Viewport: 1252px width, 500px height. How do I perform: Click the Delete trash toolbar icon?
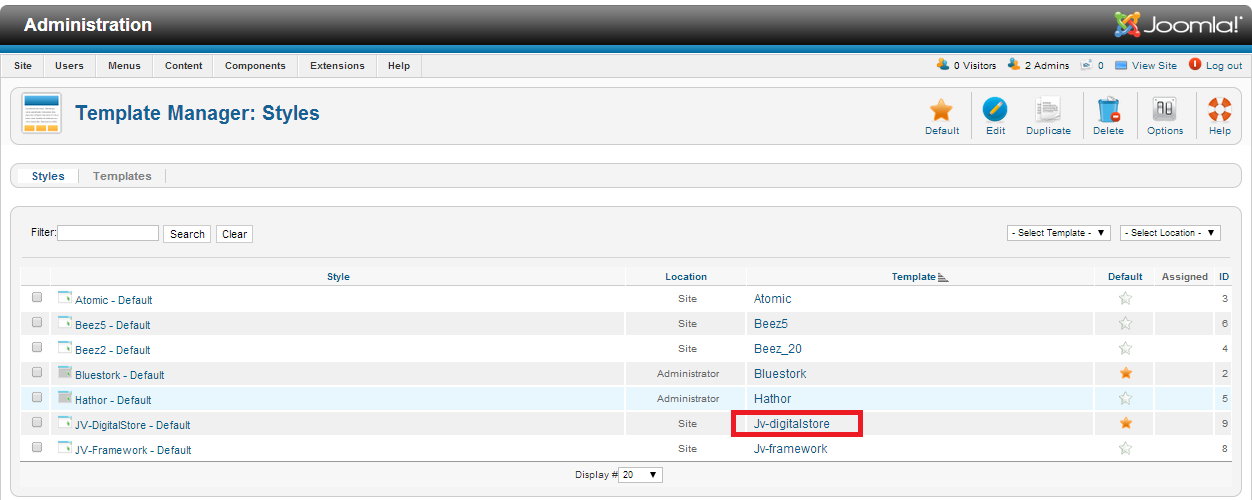[1108, 109]
